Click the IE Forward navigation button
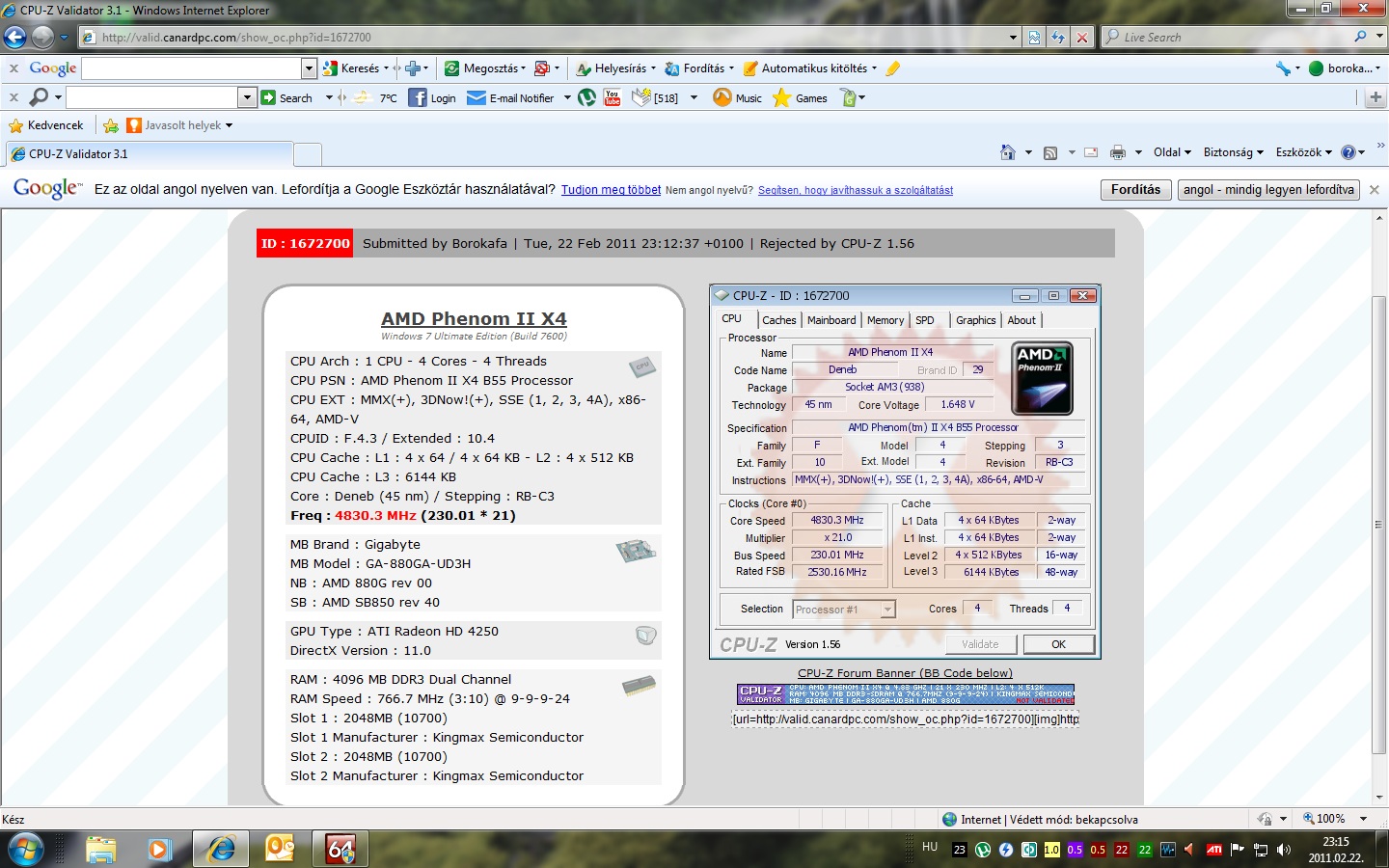The width and height of the screenshot is (1389, 868). (x=42, y=37)
